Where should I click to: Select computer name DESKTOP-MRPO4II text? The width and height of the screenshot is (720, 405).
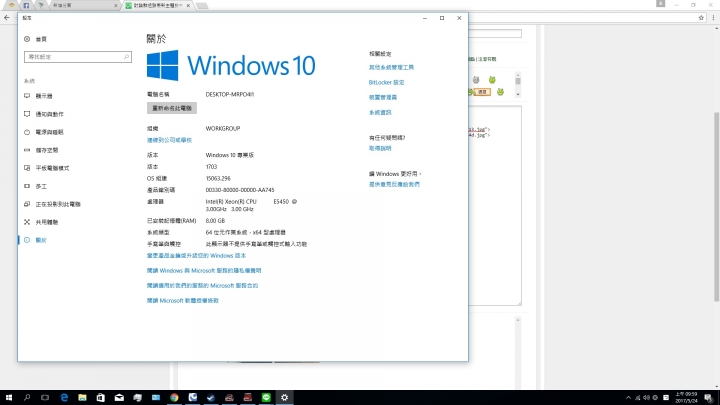tap(230, 95)
